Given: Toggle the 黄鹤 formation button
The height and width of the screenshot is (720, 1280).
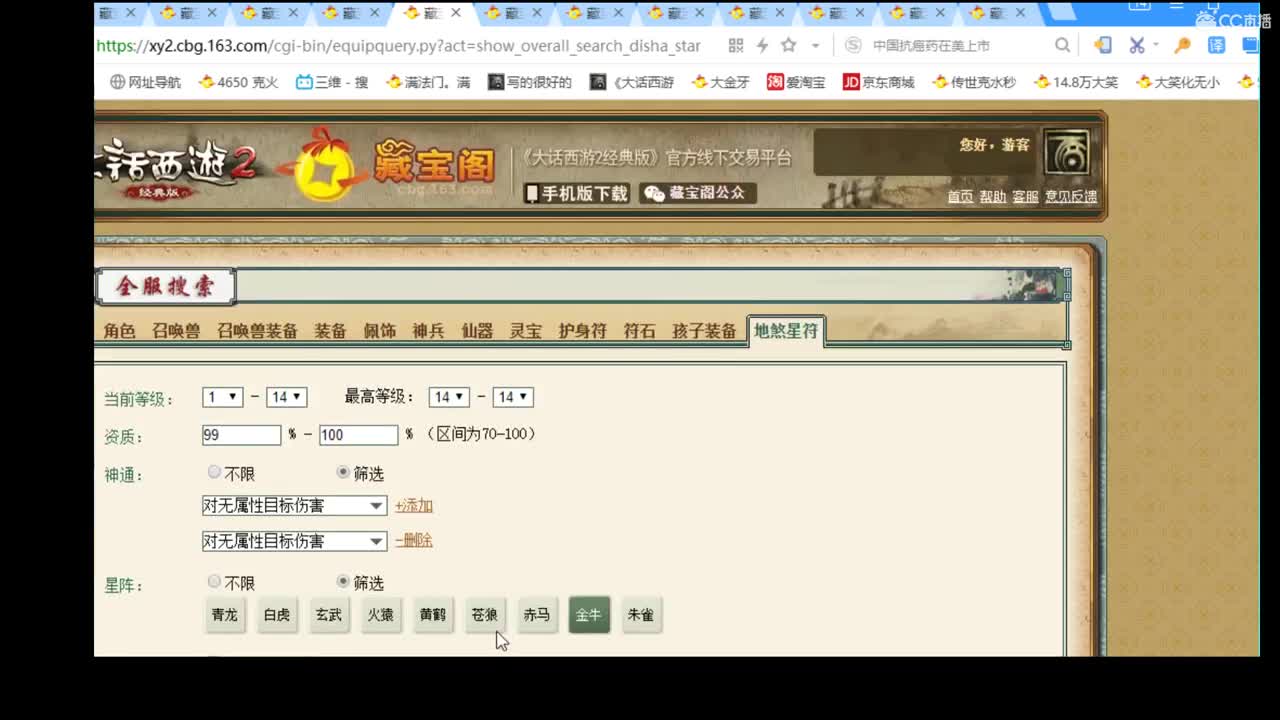Looking at the screenshot, I should click(433, 615).
